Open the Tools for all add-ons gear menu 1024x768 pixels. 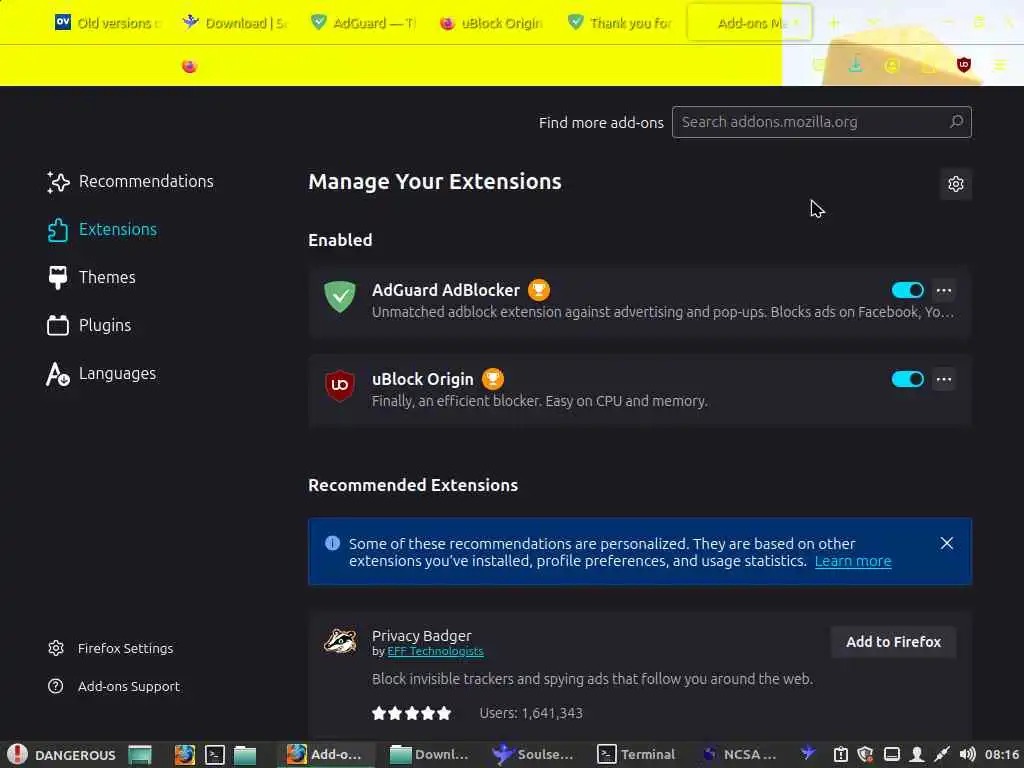click(955, 184)
